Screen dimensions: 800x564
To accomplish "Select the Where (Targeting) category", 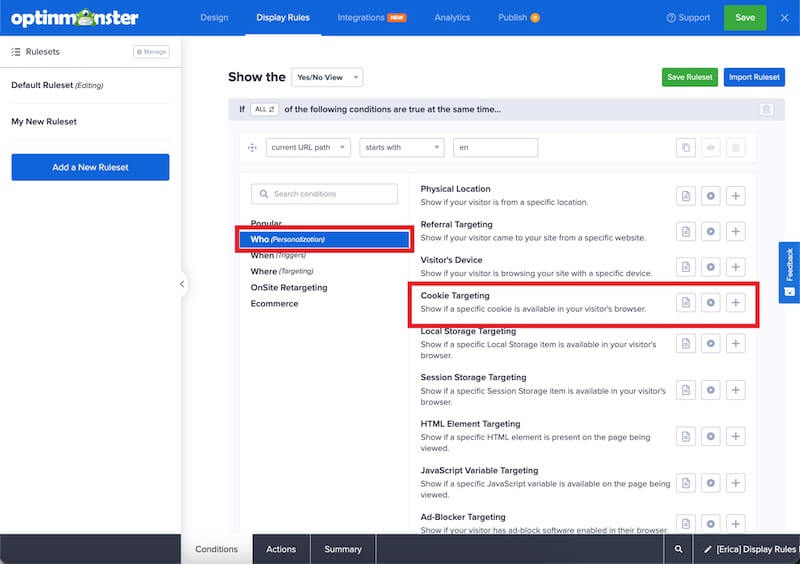I will coord(282,272).
